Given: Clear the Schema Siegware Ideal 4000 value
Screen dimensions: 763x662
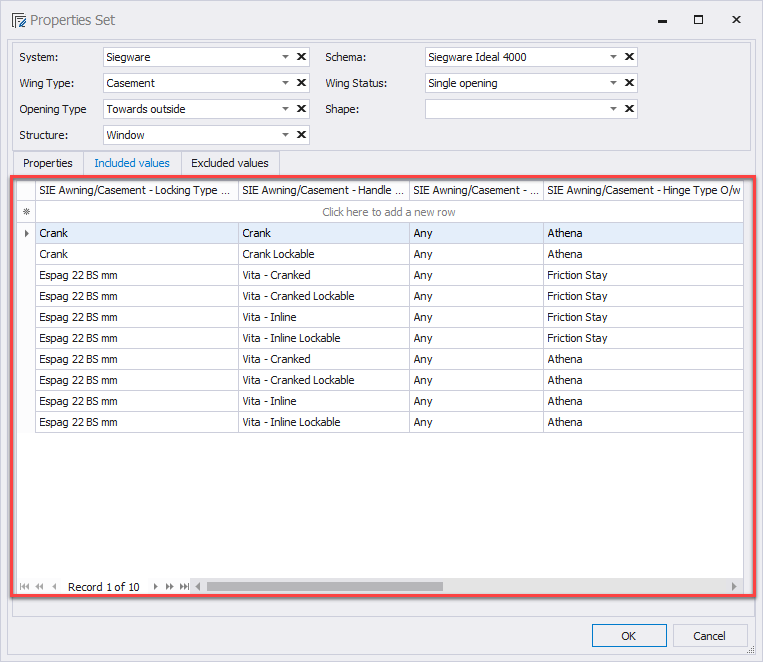Looking at the screenshot, I should pos(629,57).
